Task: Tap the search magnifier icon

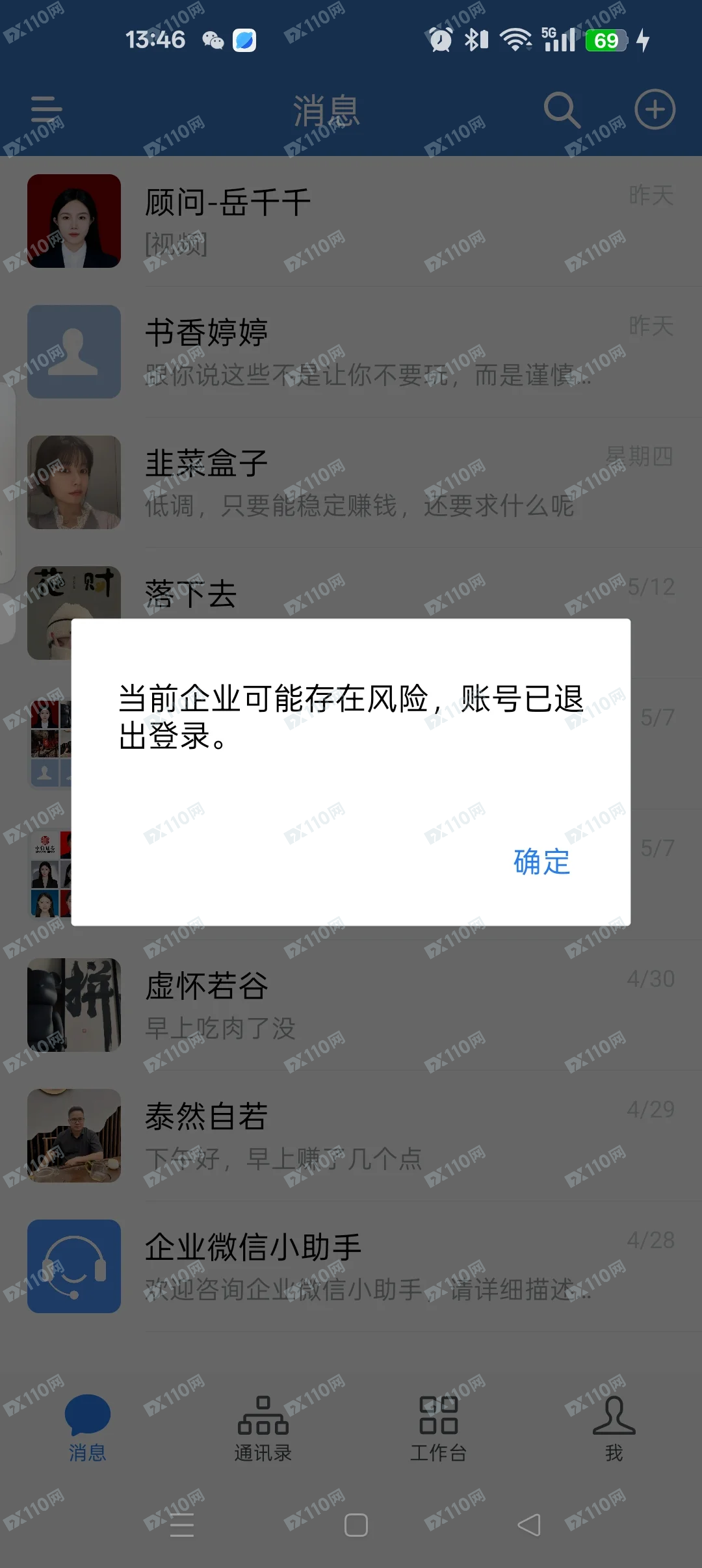Action: [562, 109]
